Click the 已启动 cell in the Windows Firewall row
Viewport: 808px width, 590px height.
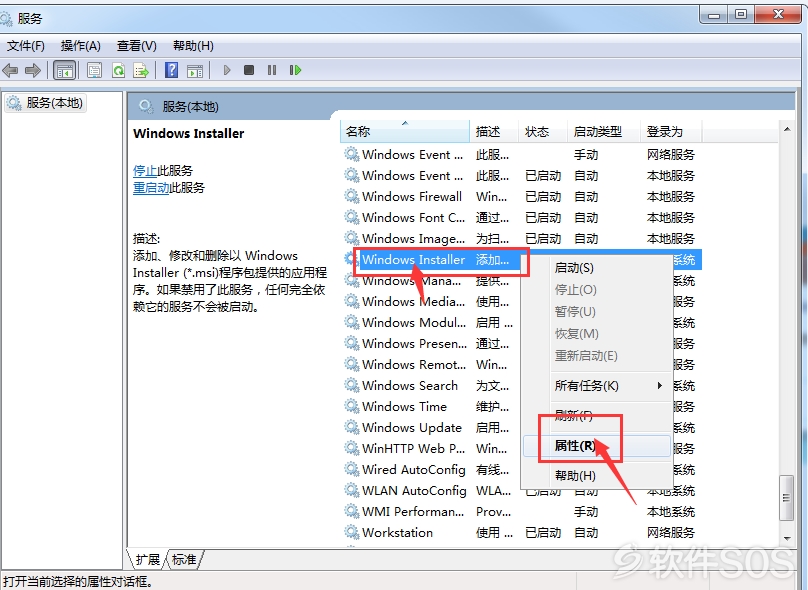[543, 196]
